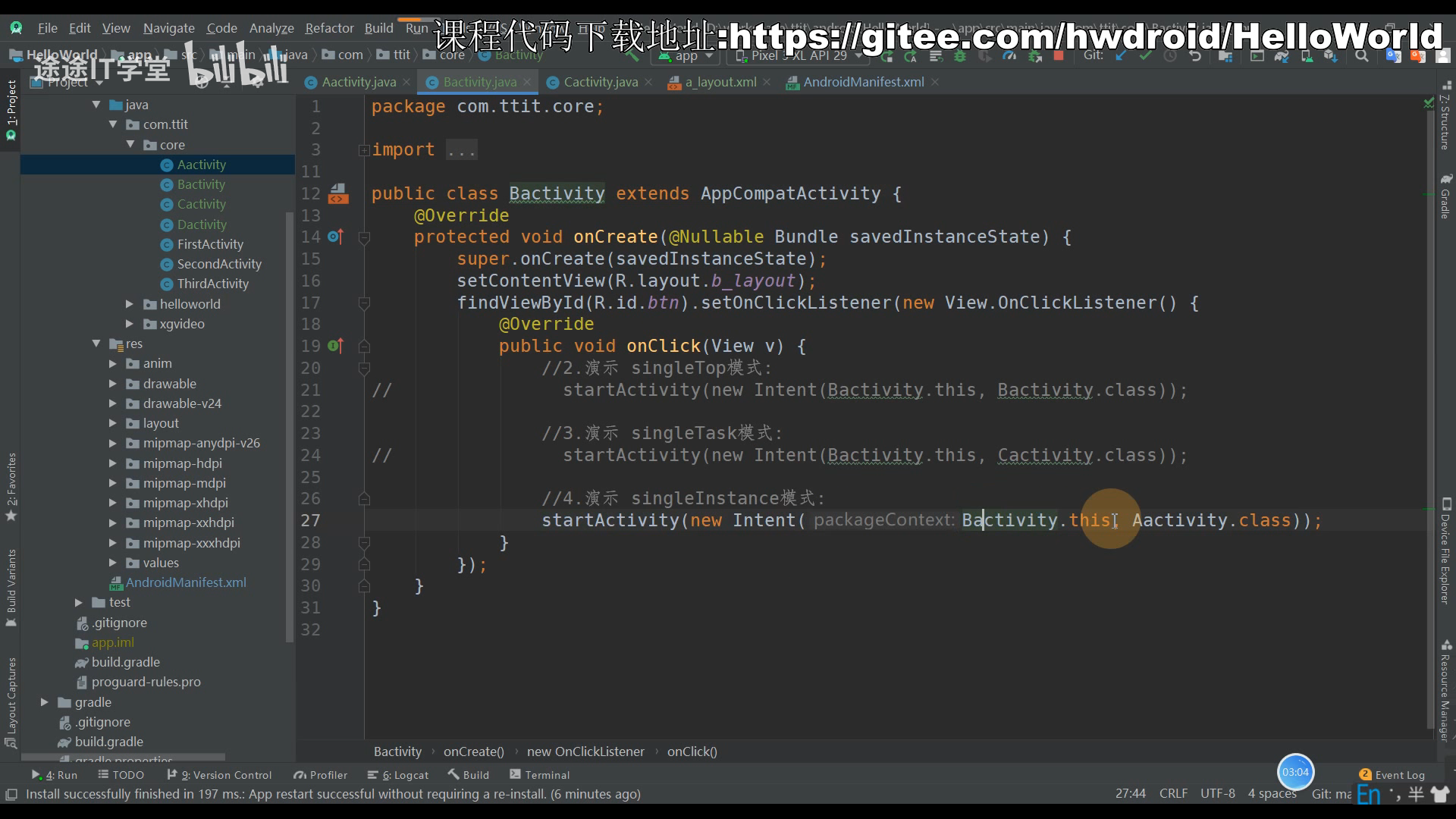
Task: Open the Event Log button
Action: point(1392,775)
